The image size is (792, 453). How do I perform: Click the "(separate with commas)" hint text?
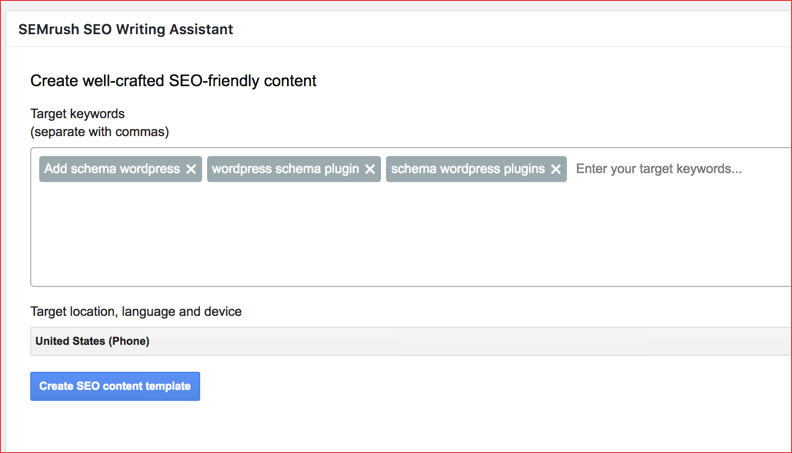click(99, 132)
